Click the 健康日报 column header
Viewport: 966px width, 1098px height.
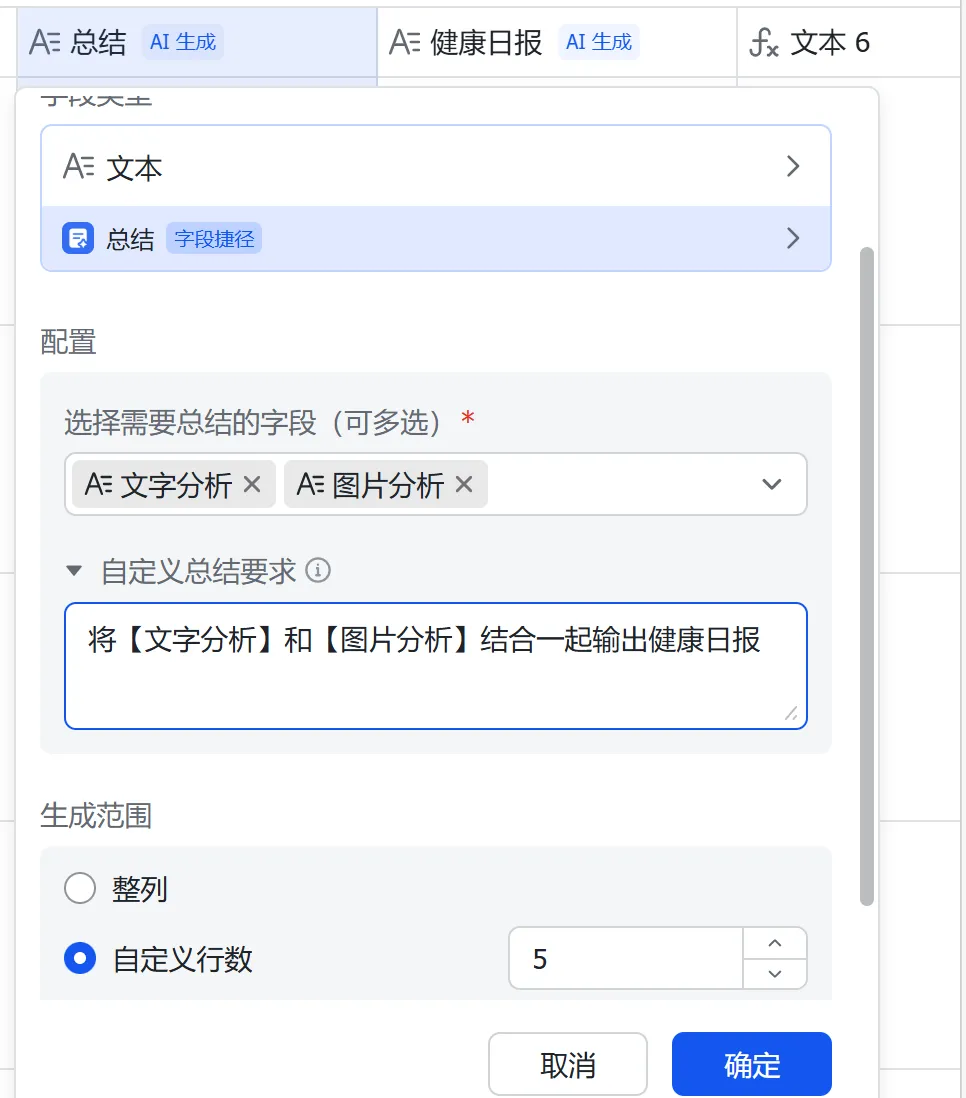click(486, 42)
